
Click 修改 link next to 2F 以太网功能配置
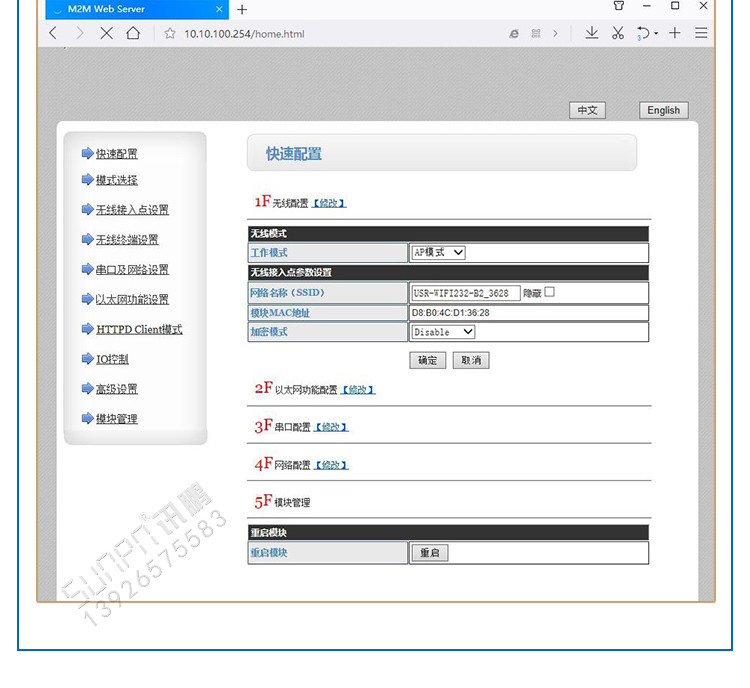(x=358, y=390)
